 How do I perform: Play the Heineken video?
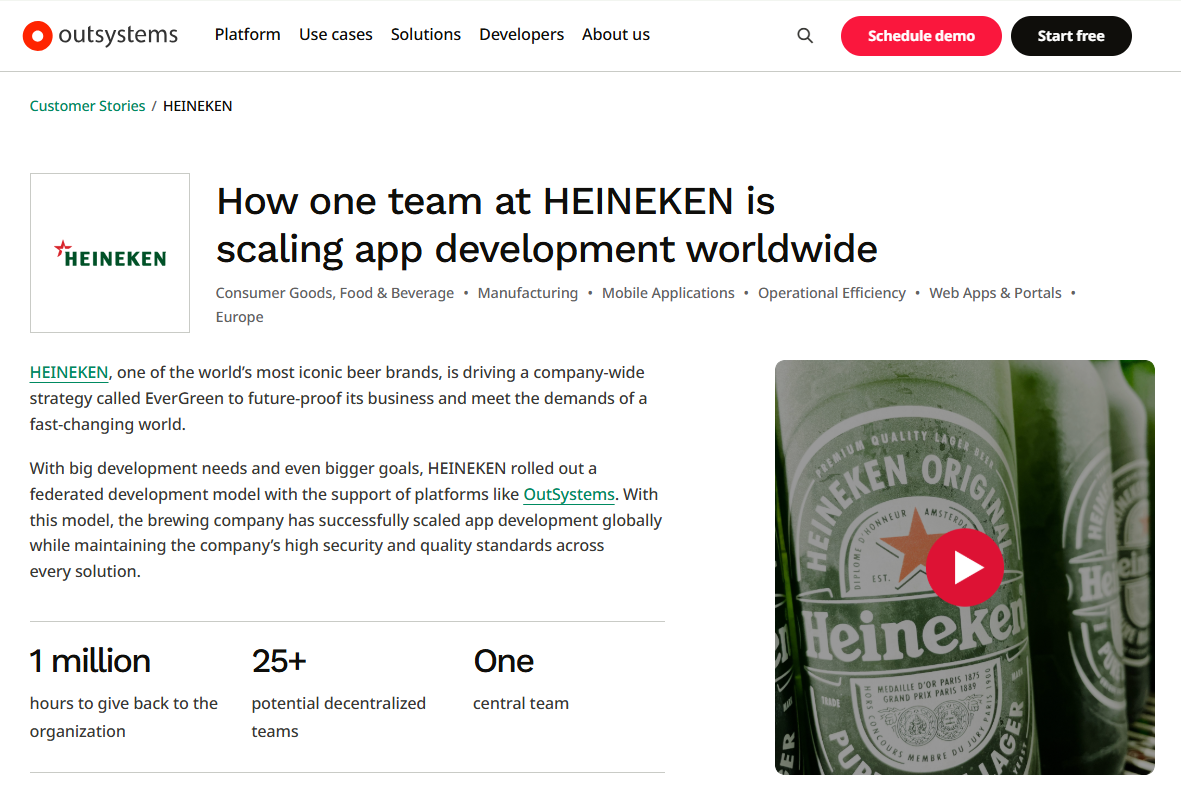(x=964, y=567)
